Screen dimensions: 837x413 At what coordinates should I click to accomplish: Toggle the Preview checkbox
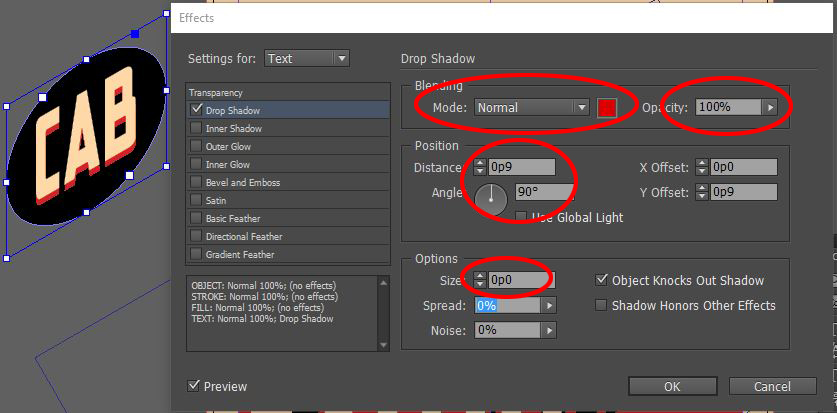[x=194, y=386]
